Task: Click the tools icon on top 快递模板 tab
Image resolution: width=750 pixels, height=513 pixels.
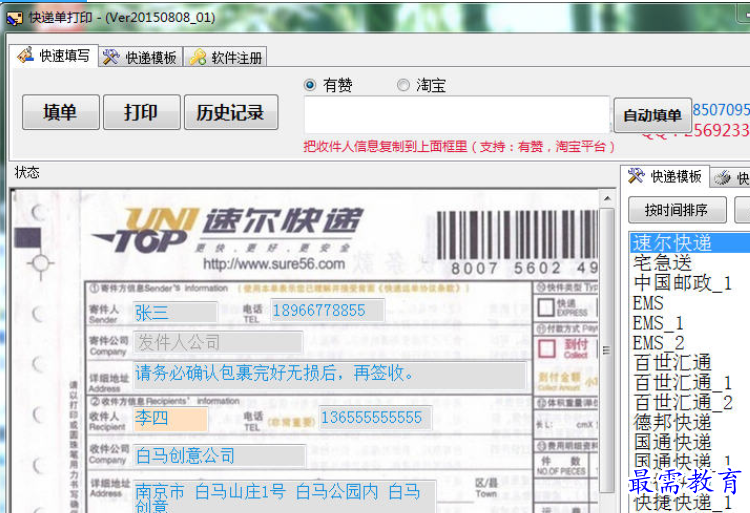Action: pyautogui.click(x=111, y=57)
